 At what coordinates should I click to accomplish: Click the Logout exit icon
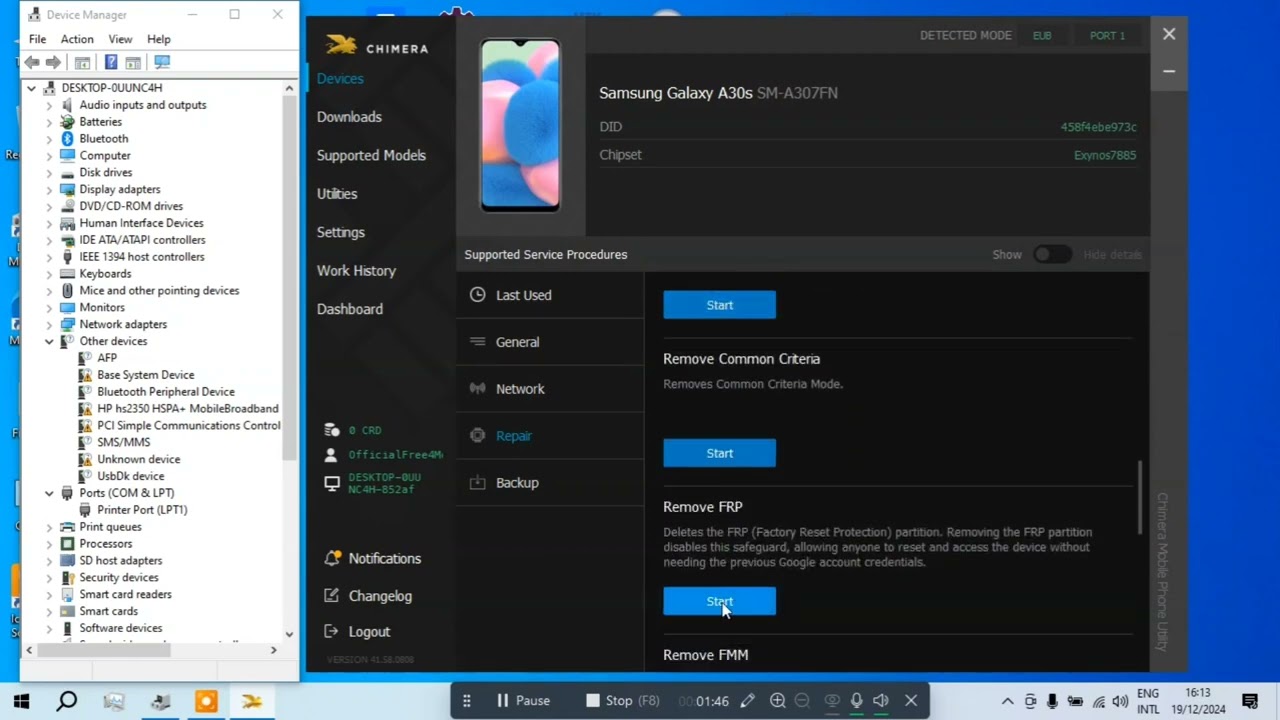332,632
